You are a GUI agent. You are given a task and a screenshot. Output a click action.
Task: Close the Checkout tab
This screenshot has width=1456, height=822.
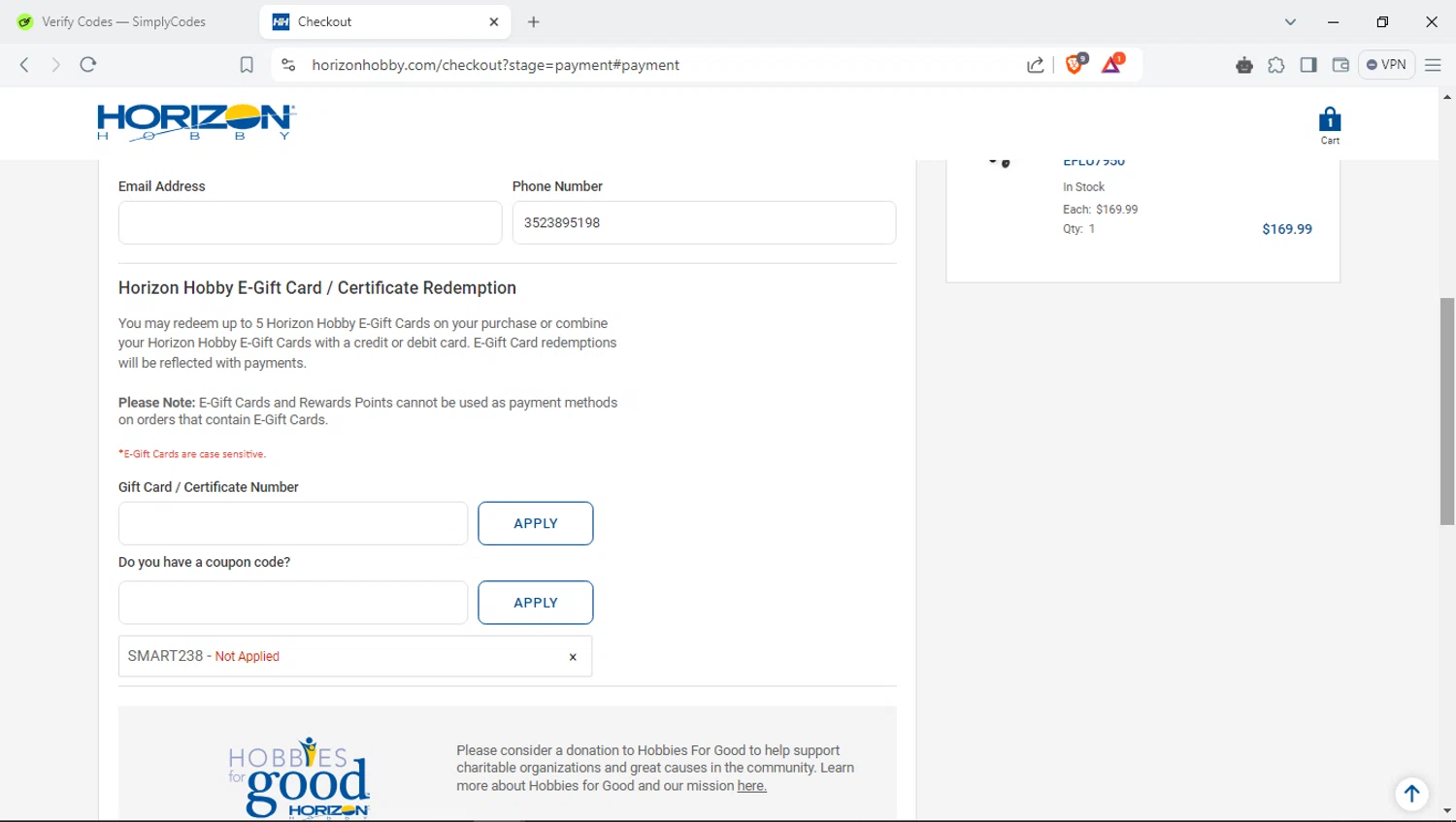pos(494,21)
